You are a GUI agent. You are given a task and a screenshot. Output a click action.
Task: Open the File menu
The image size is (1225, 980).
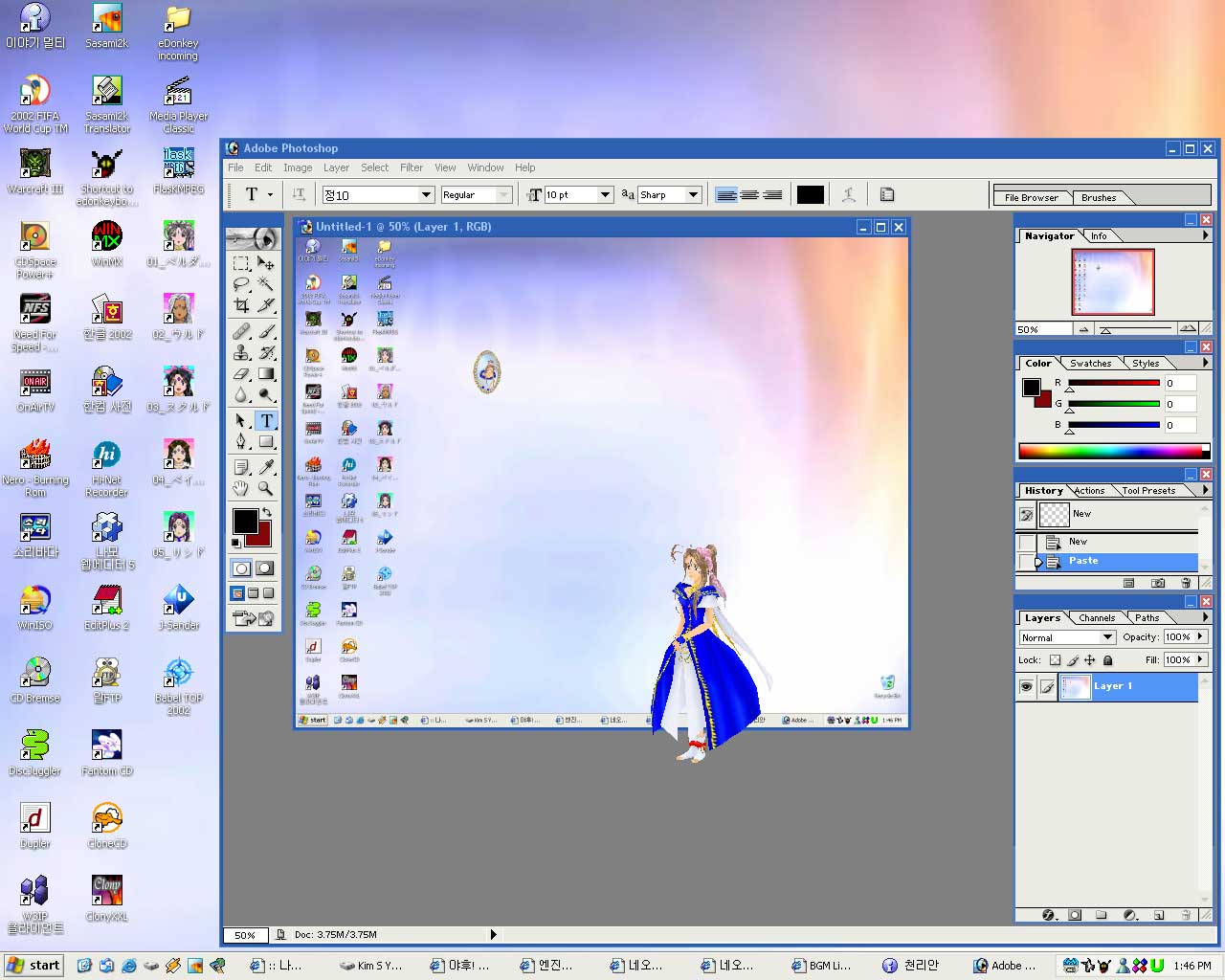coord(235,167)
